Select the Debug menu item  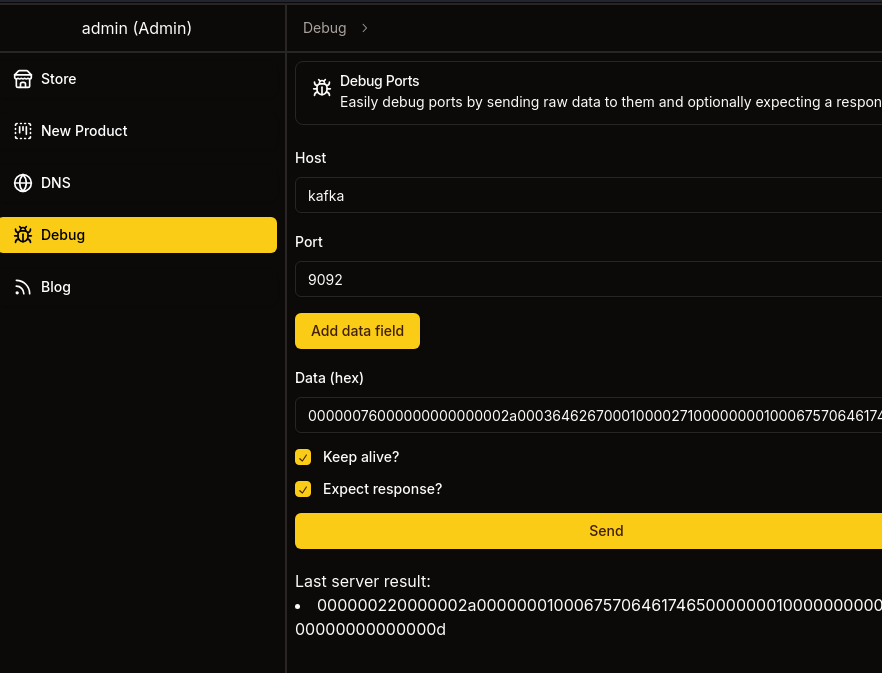pos(138,235)
